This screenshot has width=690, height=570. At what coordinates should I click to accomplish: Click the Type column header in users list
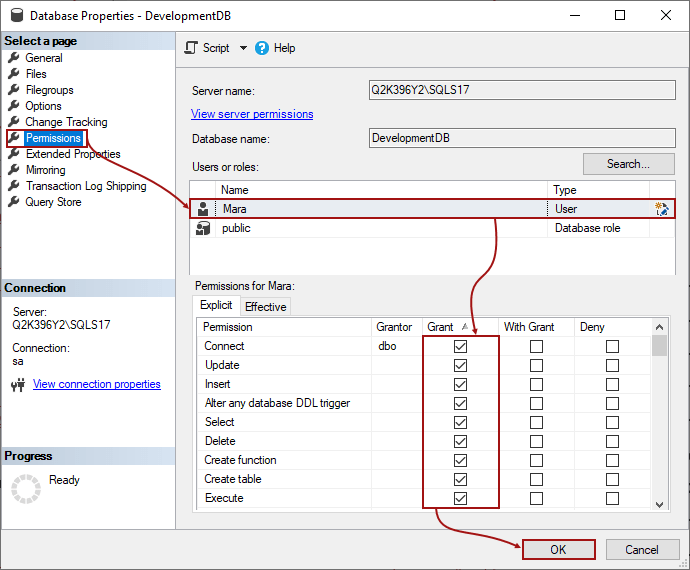pyautogui.click(x=598, y=190)
